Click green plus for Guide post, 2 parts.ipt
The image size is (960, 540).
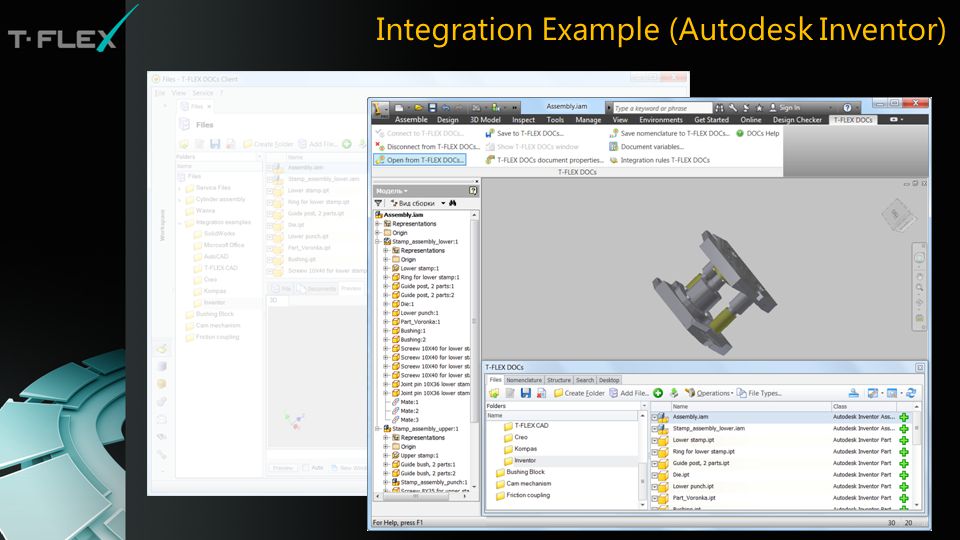point(904,463)
